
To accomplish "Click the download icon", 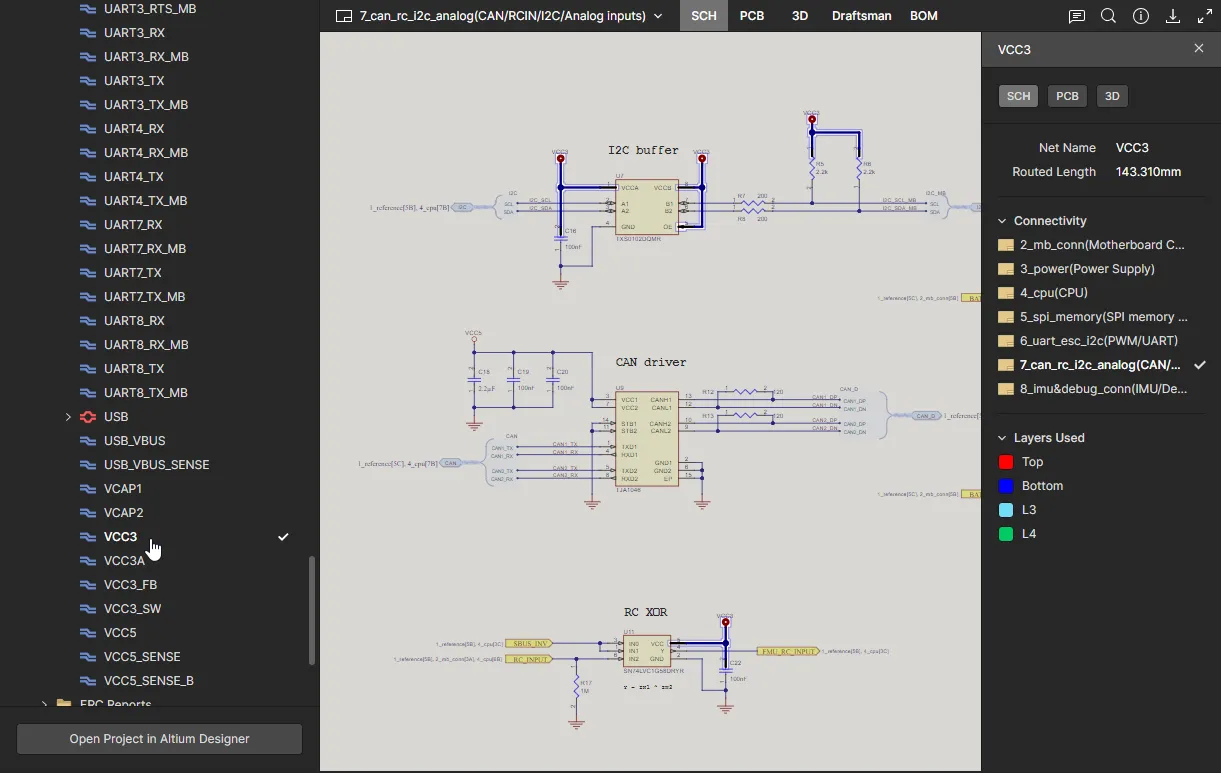I will (x=1173, y=17).
